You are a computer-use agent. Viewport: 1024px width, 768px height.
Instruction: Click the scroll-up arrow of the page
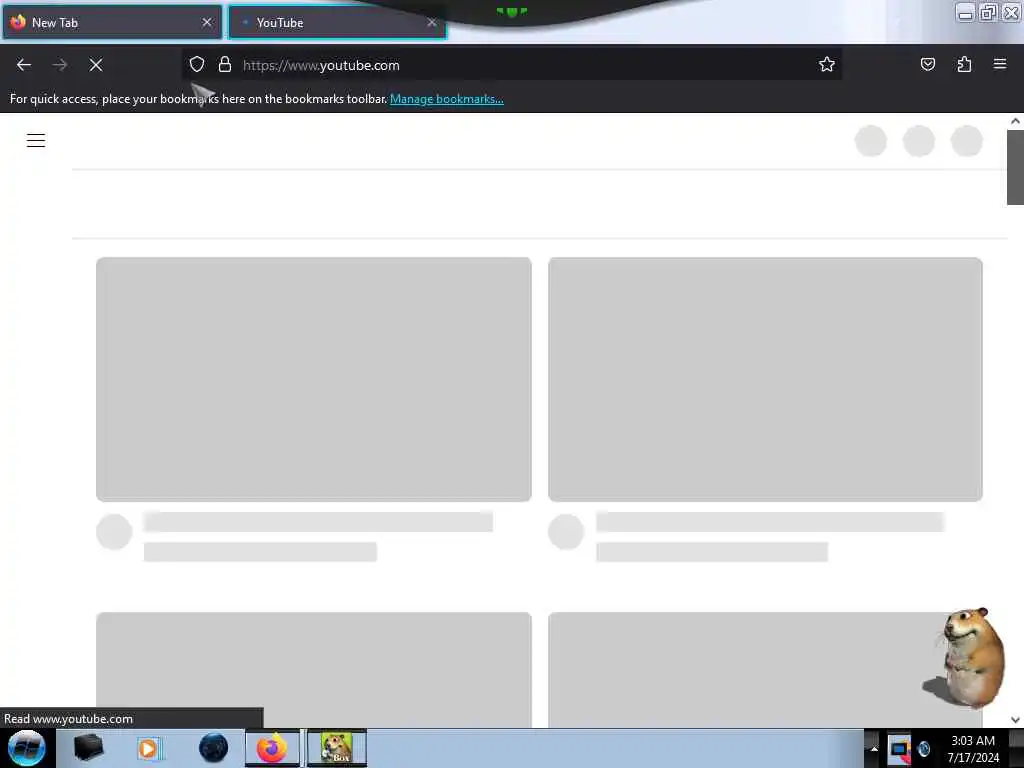pyautogui.click(x=1015, y=121)
